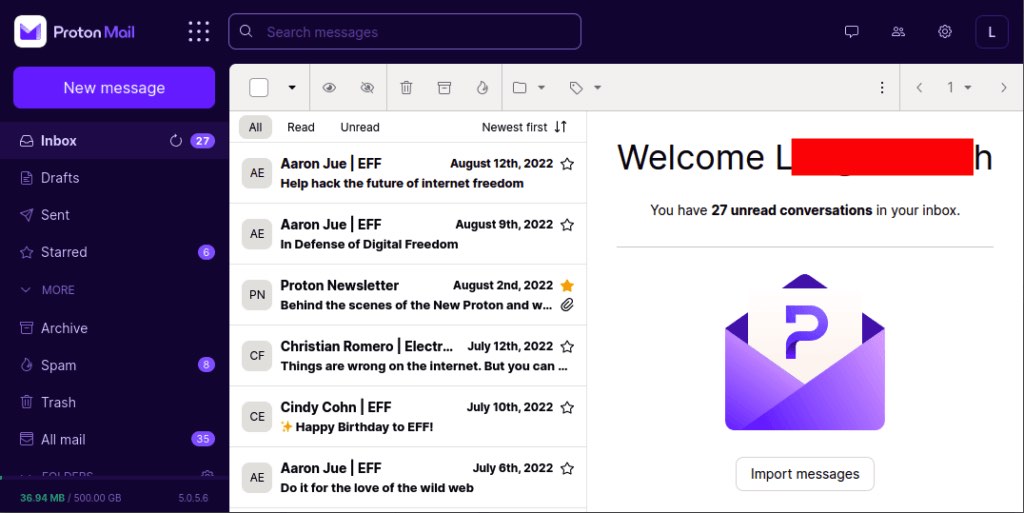Click the trash icon in toolbar
1024x513 pixels.
pos(406,88)
